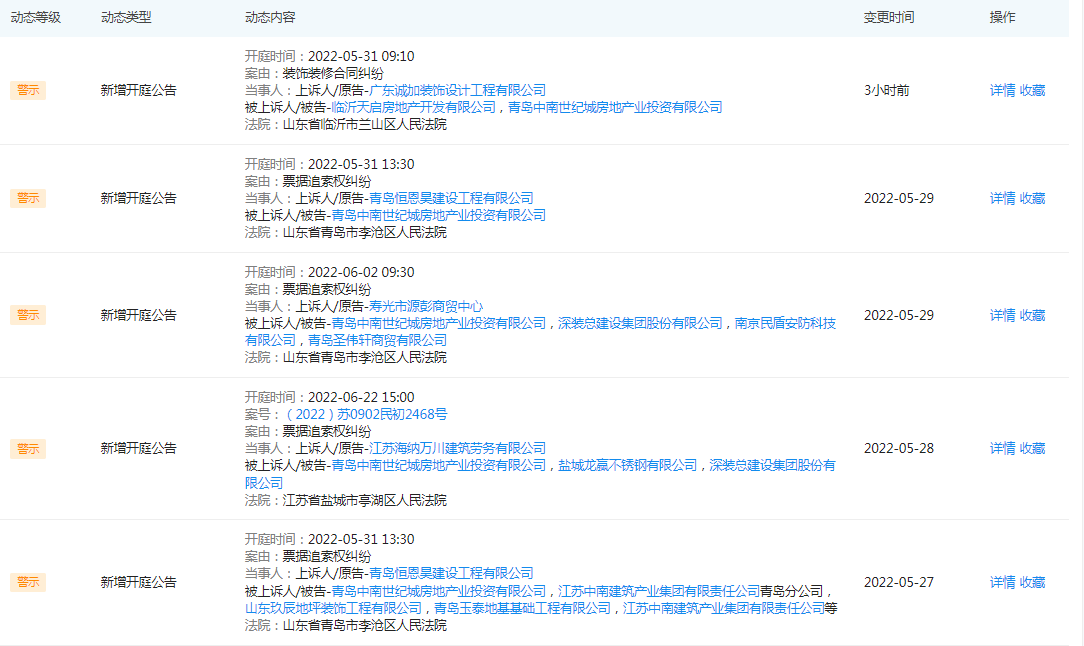Click the 3小时前 change time

coord(886,90)
